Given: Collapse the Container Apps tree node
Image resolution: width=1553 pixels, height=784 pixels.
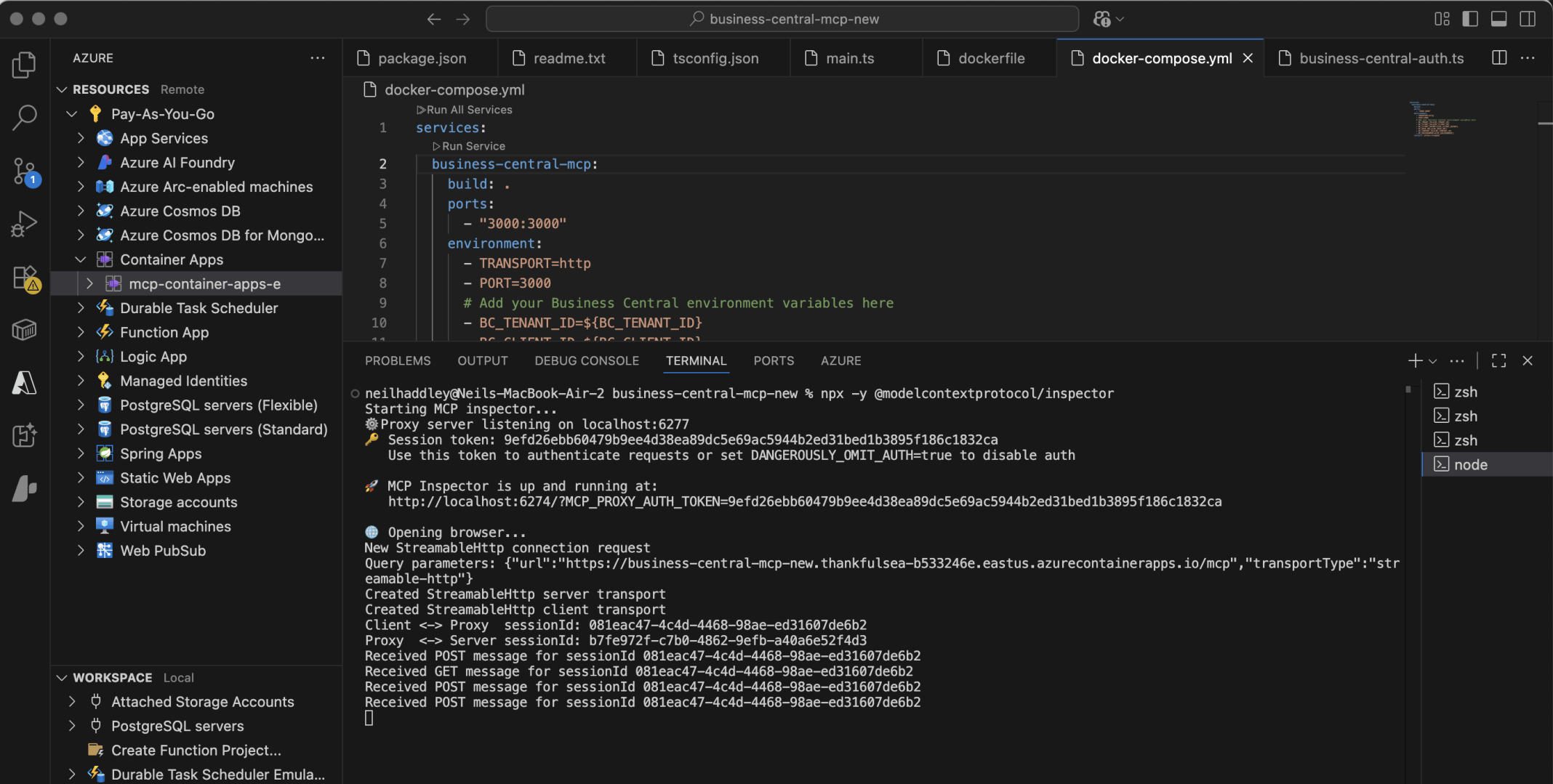Looking at the screenshot, I should [80, 259].
